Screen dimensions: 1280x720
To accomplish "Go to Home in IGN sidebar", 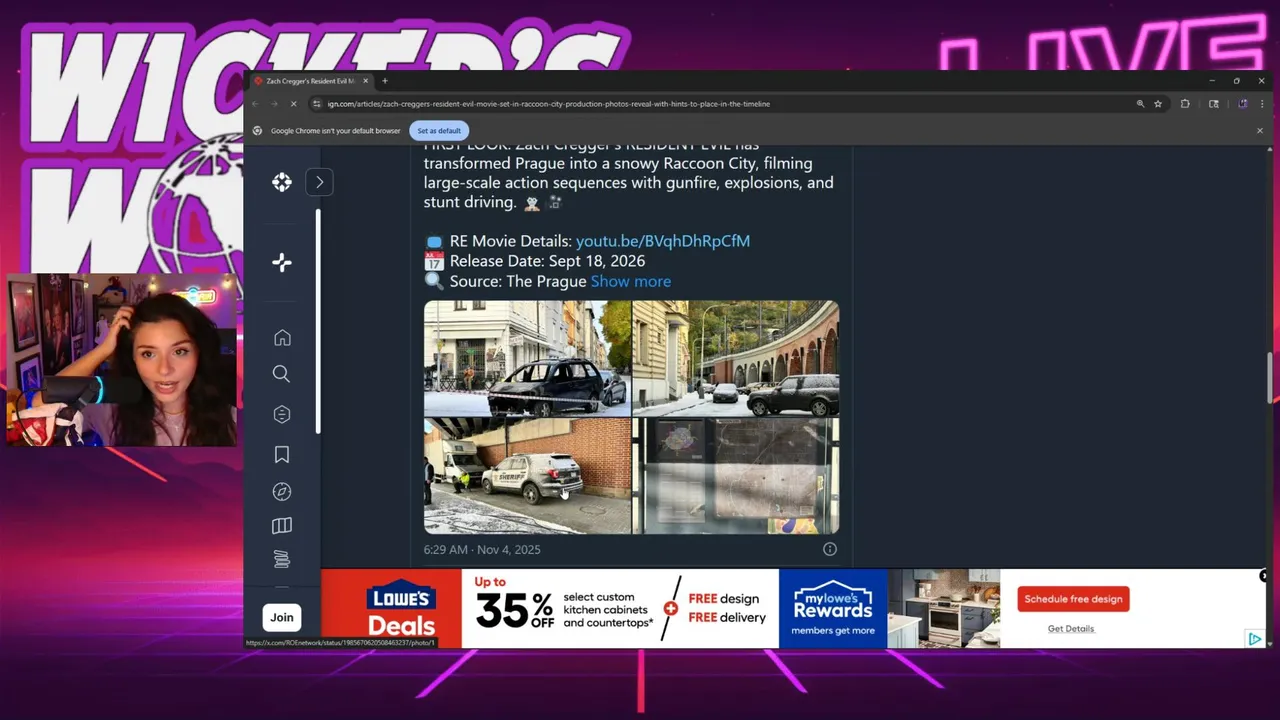I will coord(282,338).
